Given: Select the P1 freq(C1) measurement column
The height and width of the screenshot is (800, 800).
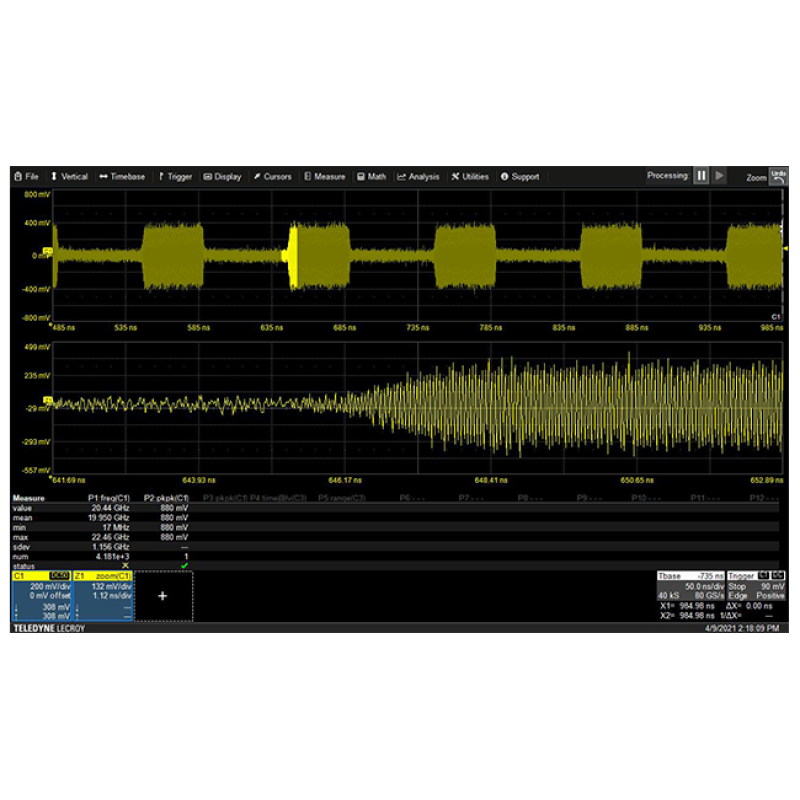Looking at the screenshot, I should (109, 497).
